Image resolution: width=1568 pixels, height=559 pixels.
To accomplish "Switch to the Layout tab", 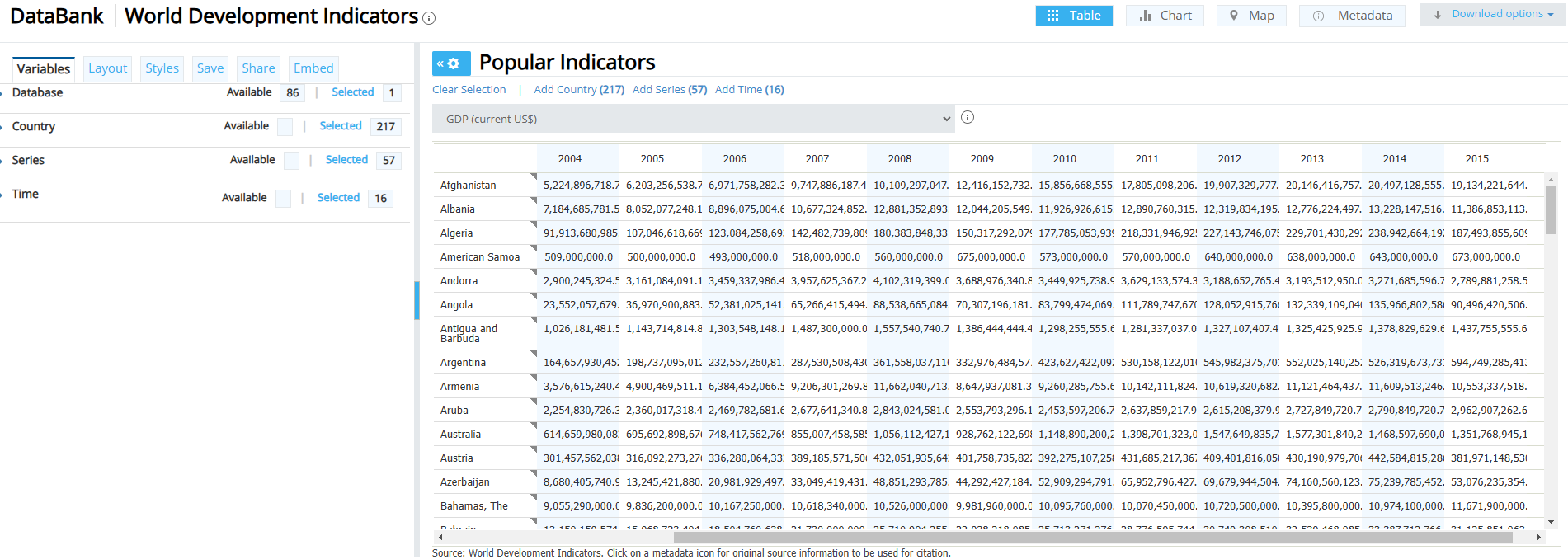I will (107, 68).
